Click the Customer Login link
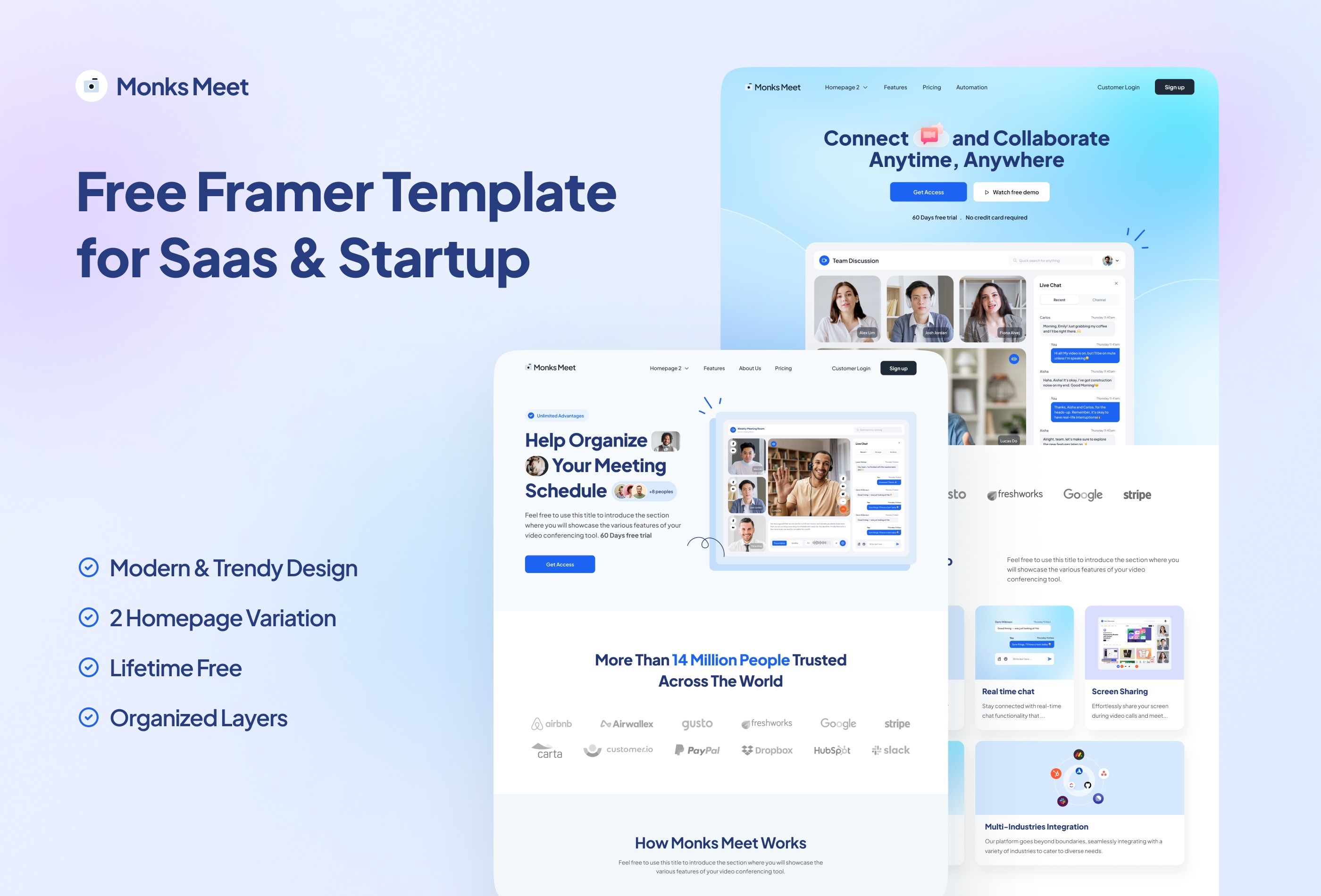 click(1118, 88)
